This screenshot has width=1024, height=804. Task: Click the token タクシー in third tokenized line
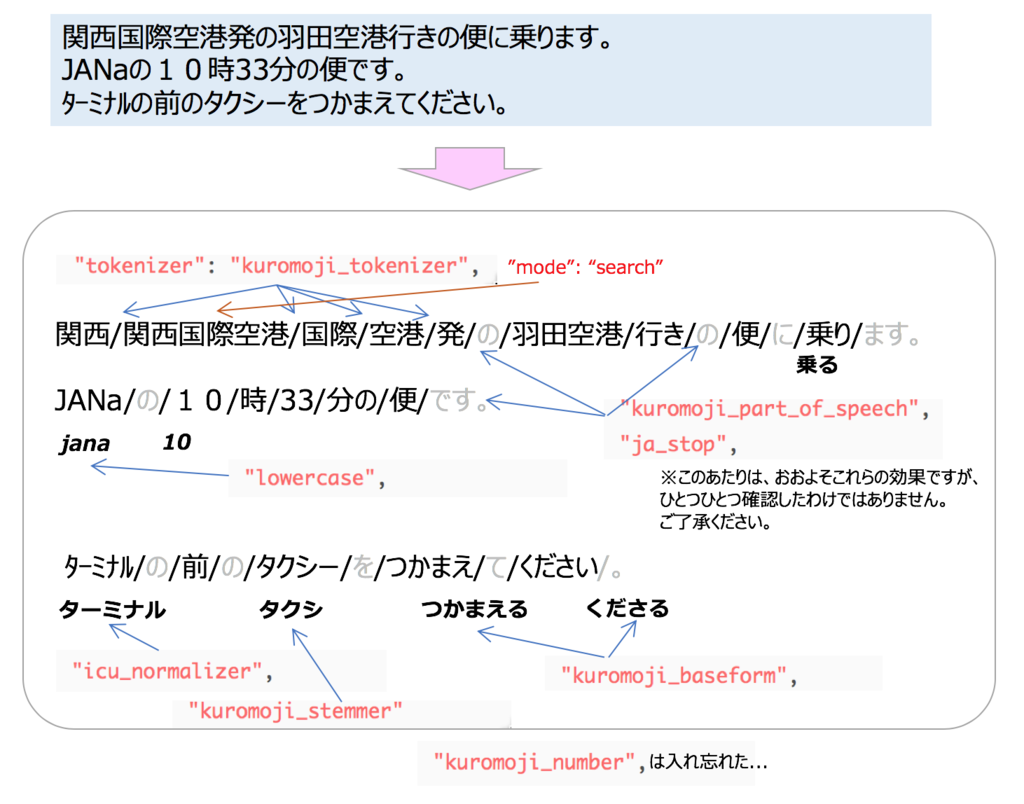pos(298,567)
